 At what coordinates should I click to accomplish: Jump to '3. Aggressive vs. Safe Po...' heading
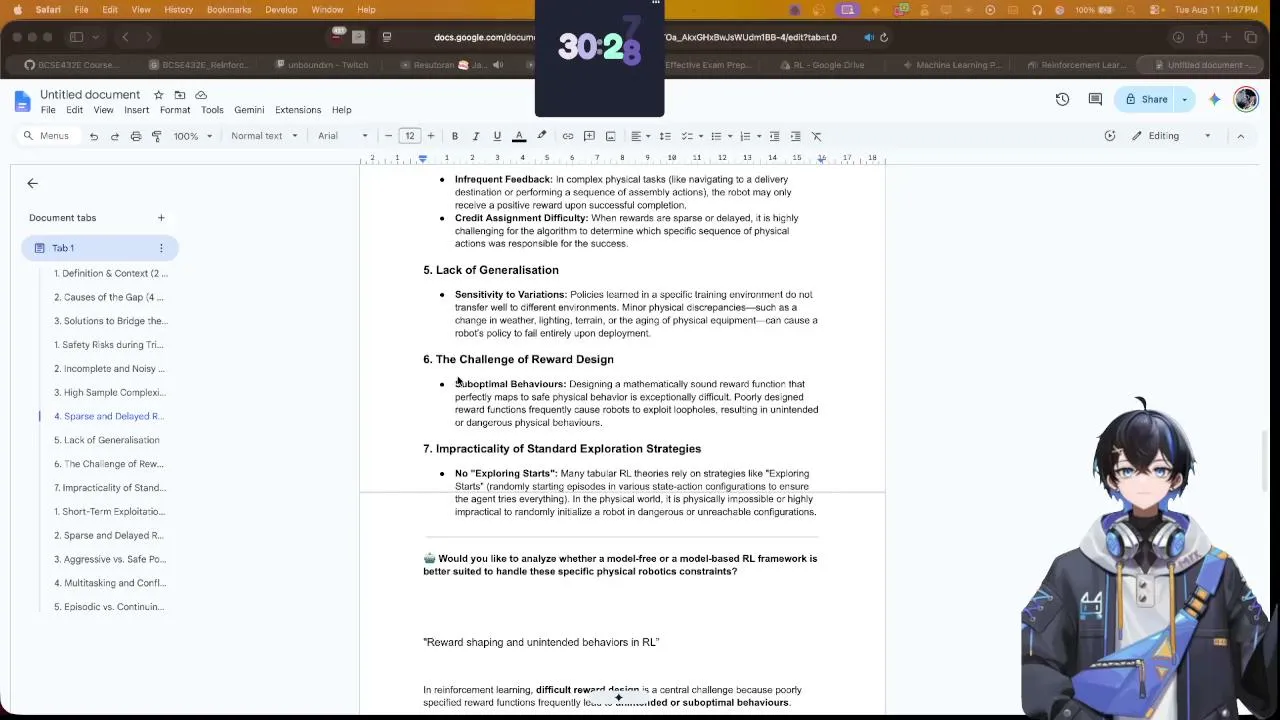tap(110, 559)
